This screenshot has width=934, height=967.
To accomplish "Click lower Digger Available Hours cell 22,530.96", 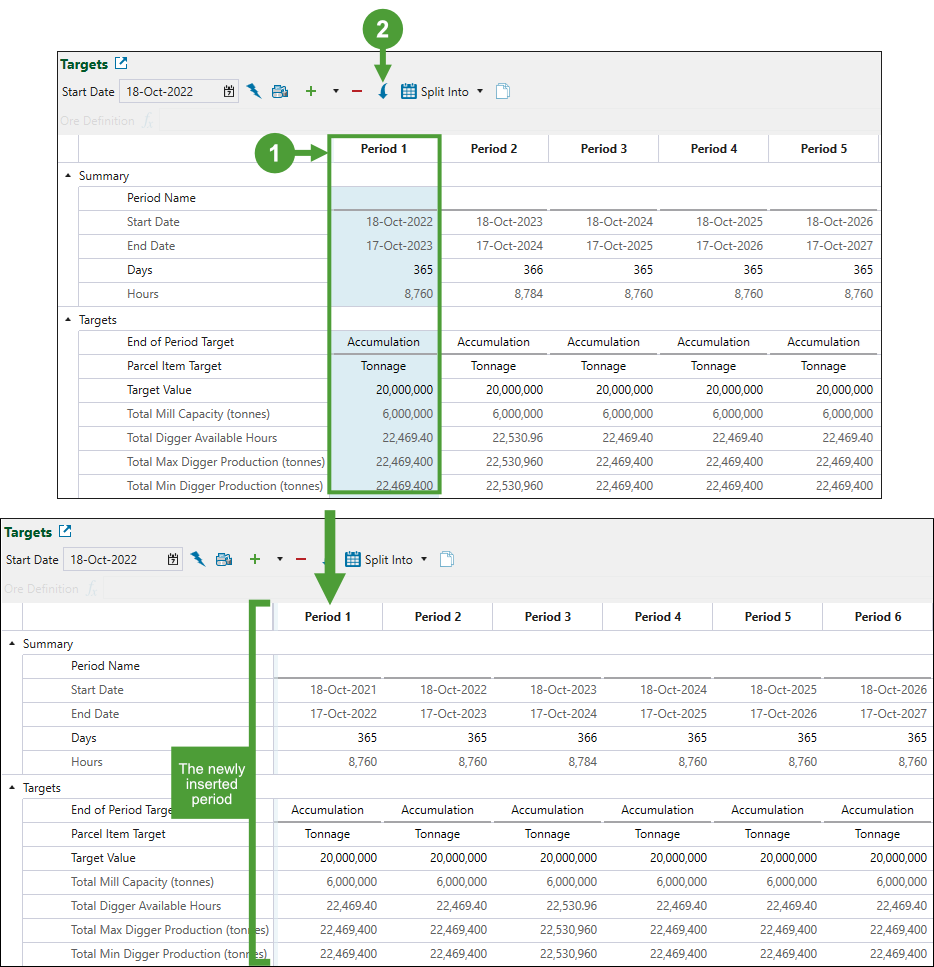I will coord(548,906).
